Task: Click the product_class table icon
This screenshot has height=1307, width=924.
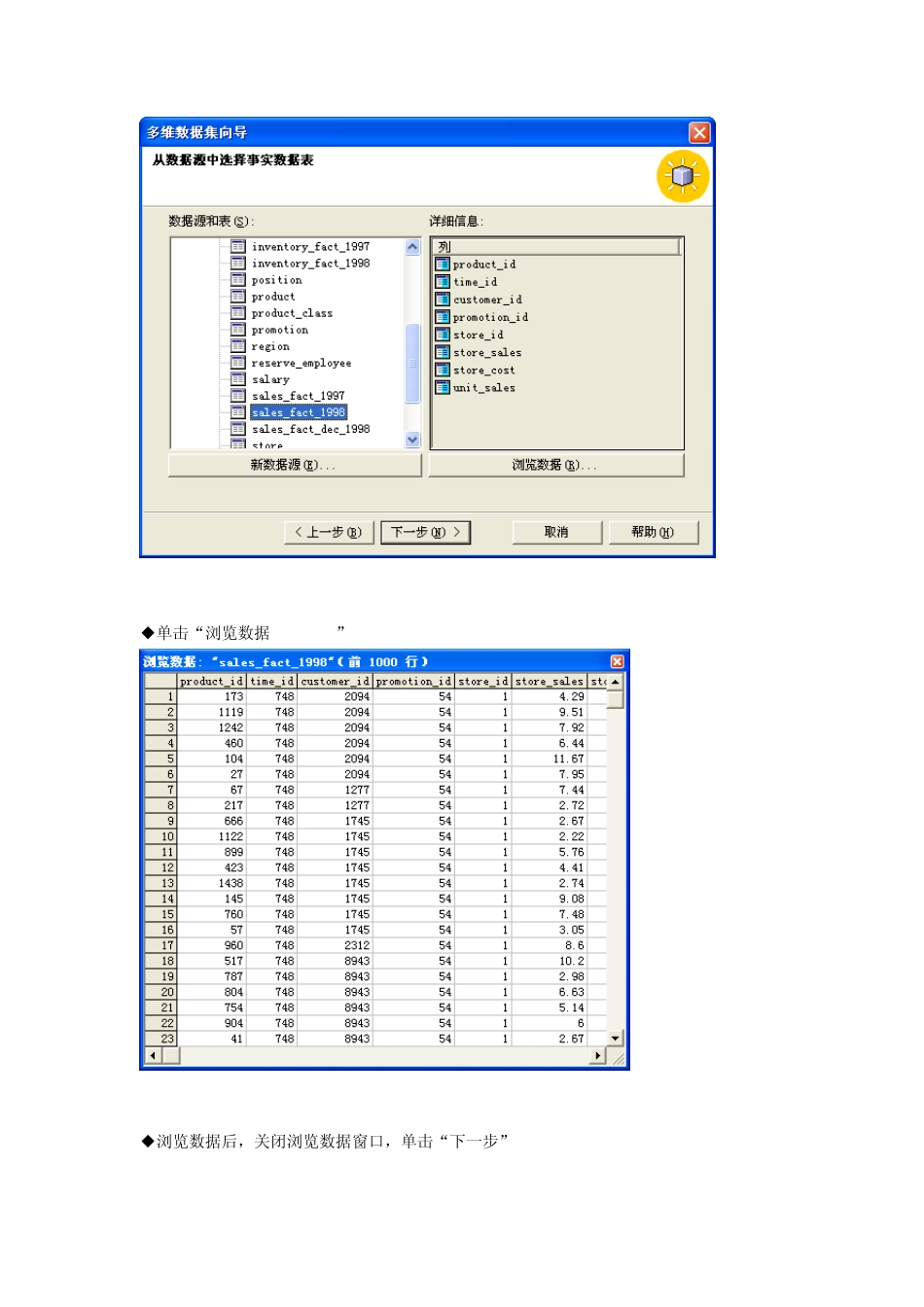Action: pos(237,313)
